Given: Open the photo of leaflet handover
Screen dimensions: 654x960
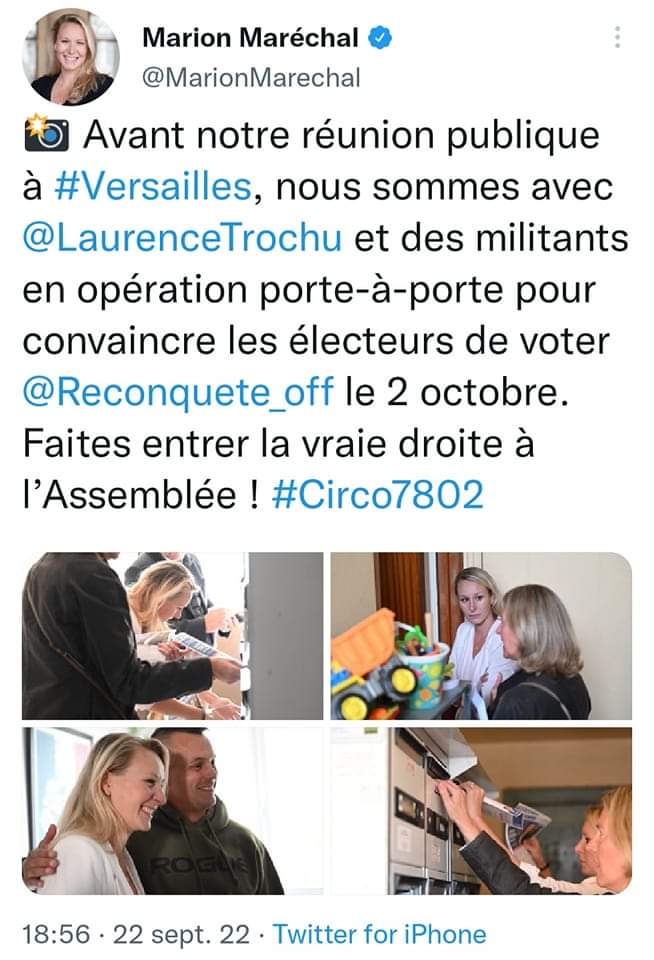Looking at the screenshot, I should 173,636.
